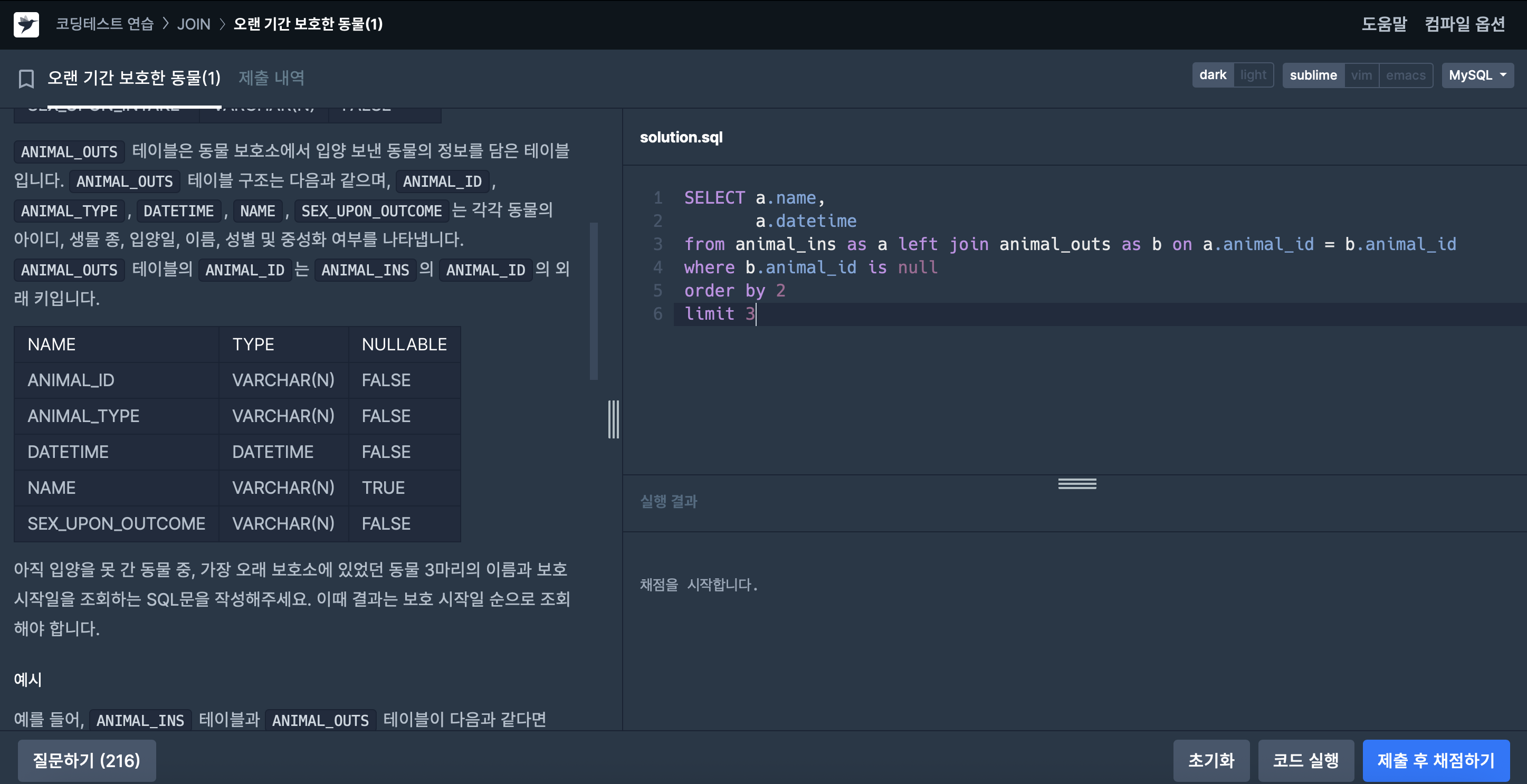Switch keymap to vim
The width and height of the screenshot is (1527, 784).
(1361, 75)
